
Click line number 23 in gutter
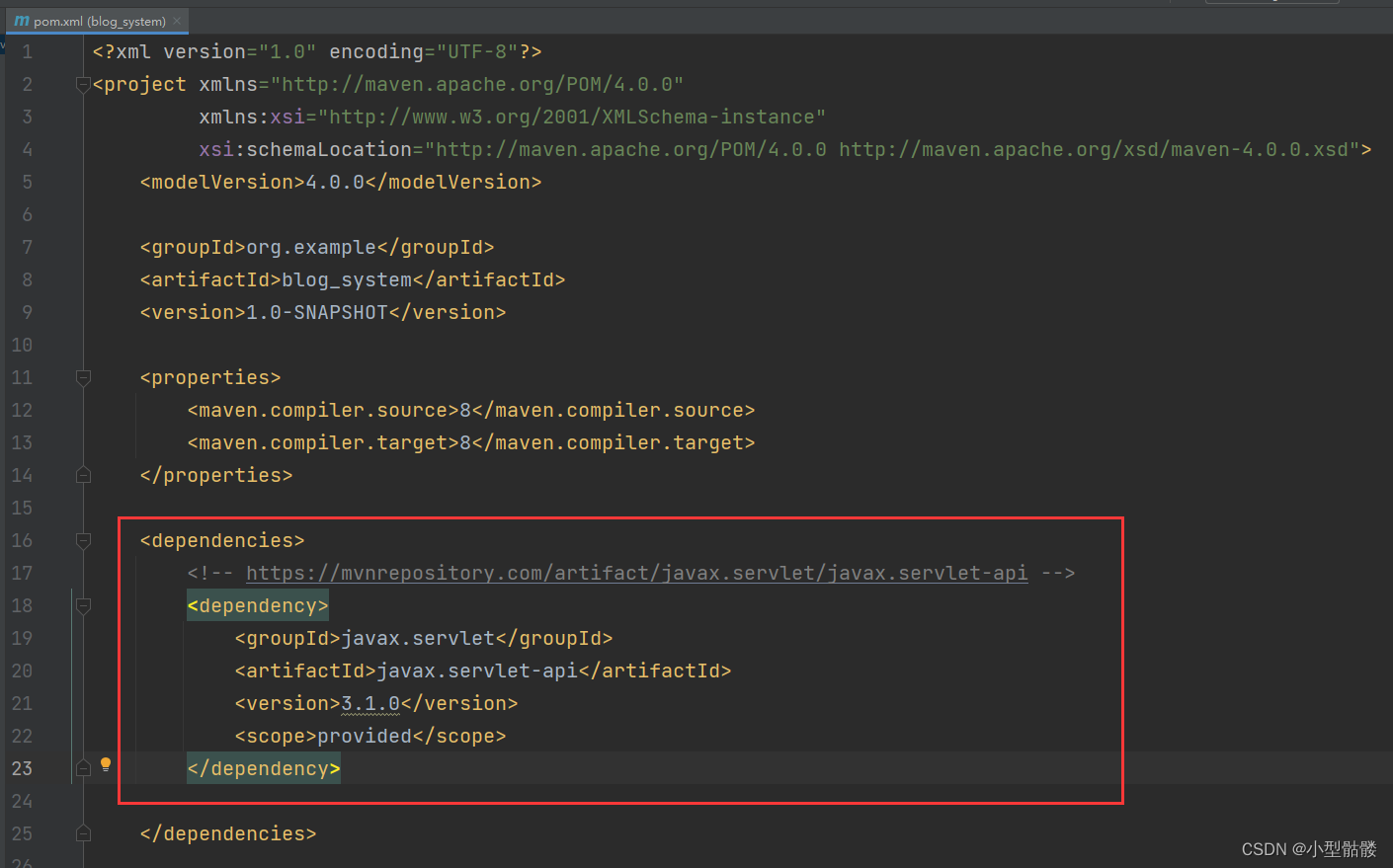22,768
